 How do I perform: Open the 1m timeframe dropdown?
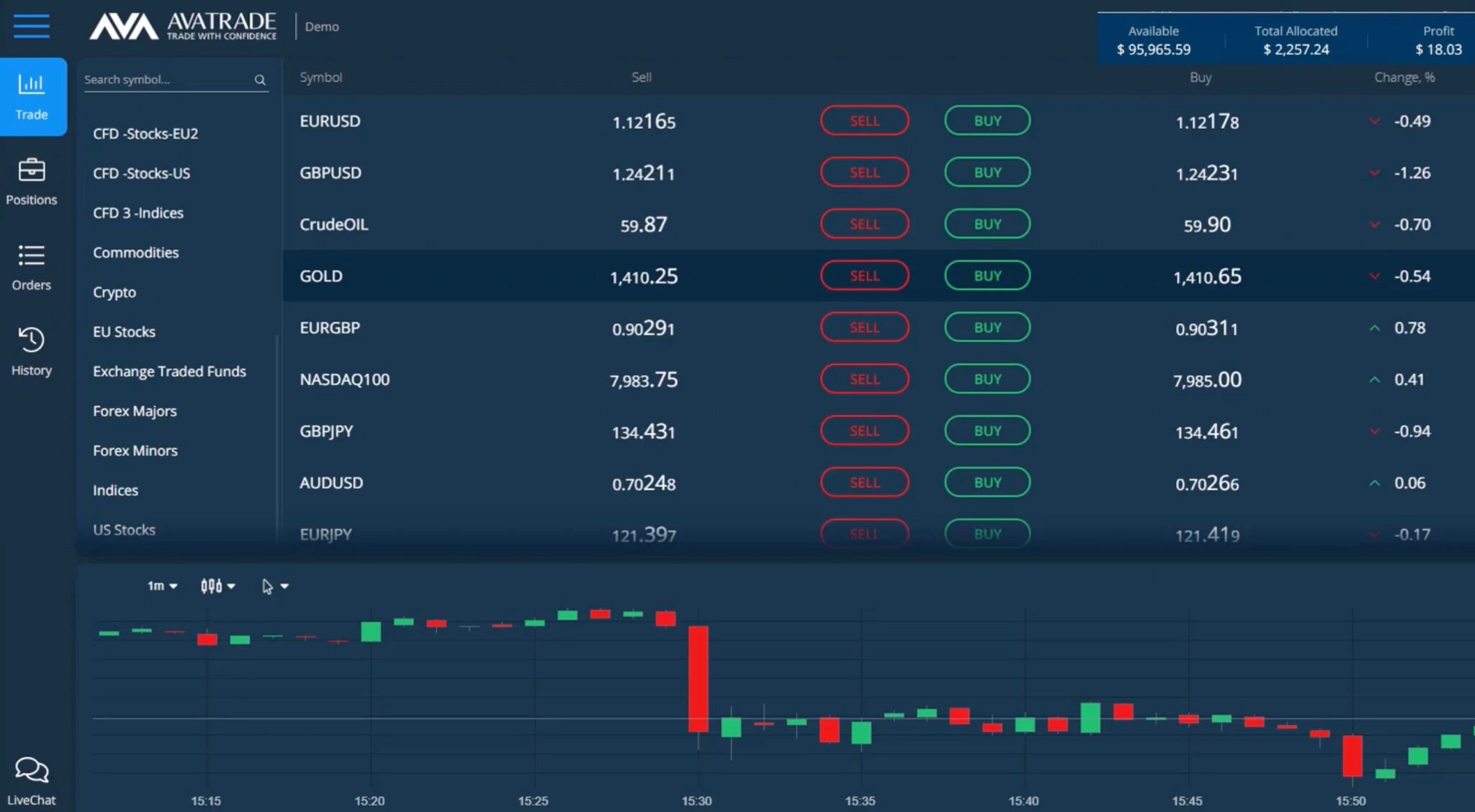[161, 586]
